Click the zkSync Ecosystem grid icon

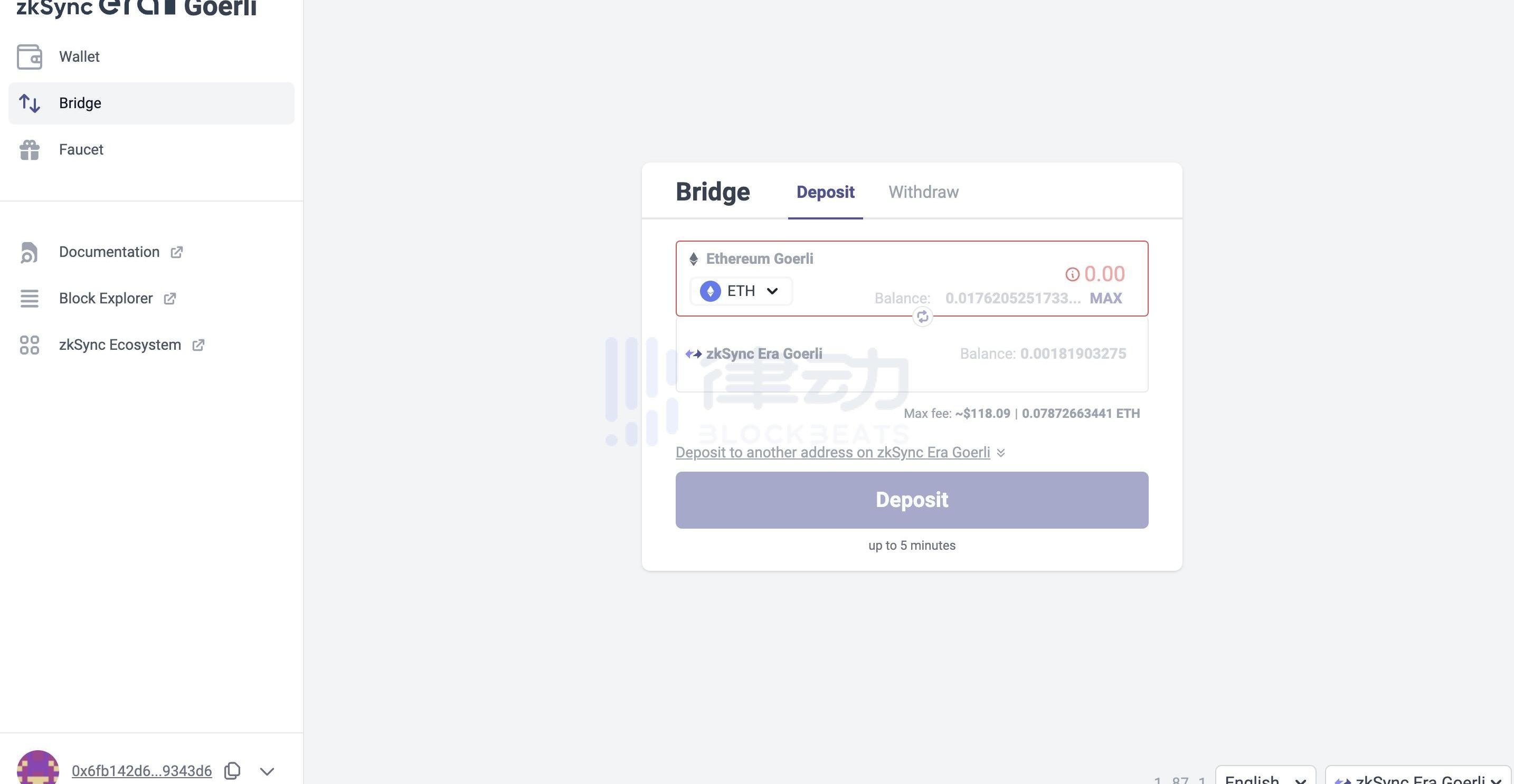click(30, 345)
